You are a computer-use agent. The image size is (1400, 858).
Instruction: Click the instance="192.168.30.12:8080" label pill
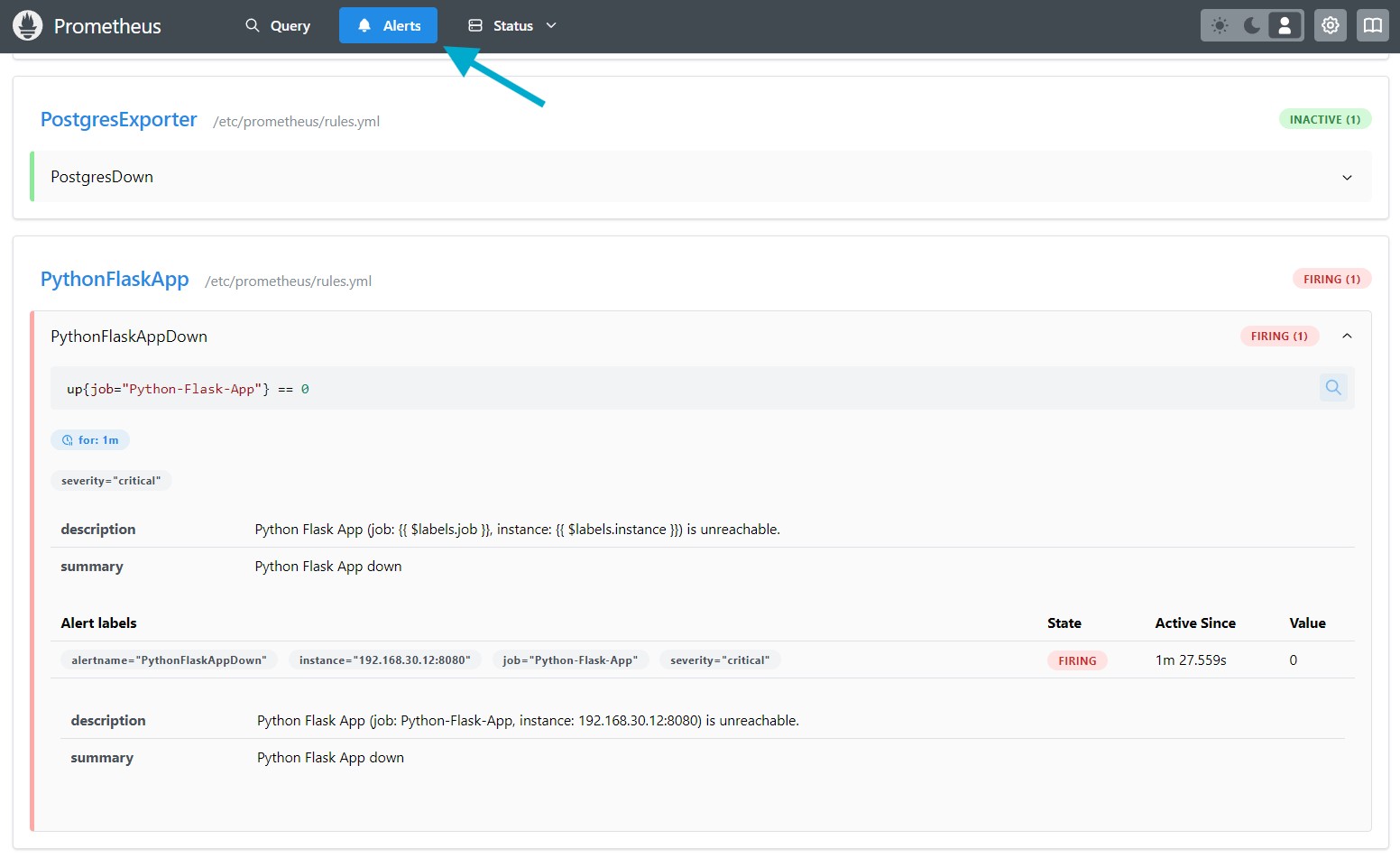(x=384, y=660)
